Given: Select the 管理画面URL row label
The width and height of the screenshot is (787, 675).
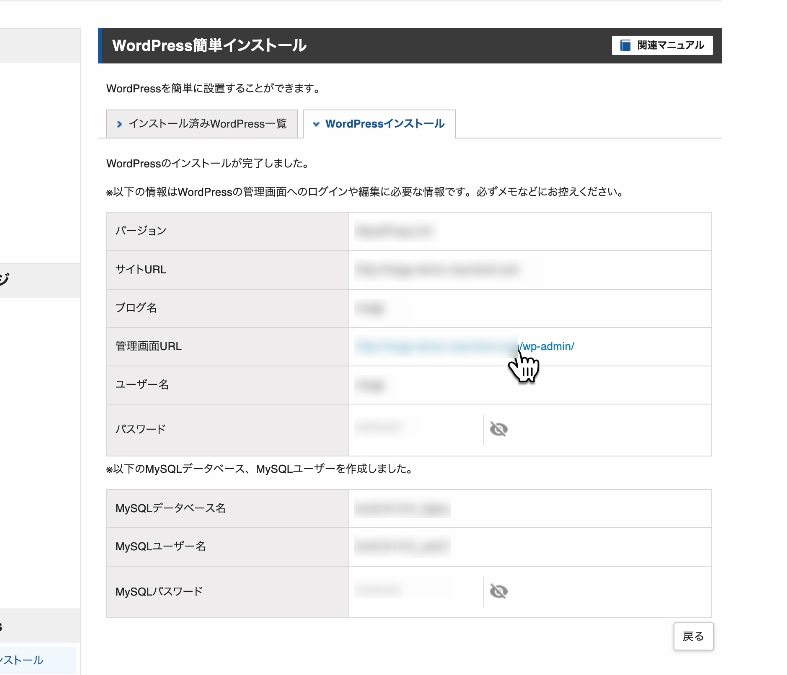Looking at the screenshot, I should [x=149, y=346].
